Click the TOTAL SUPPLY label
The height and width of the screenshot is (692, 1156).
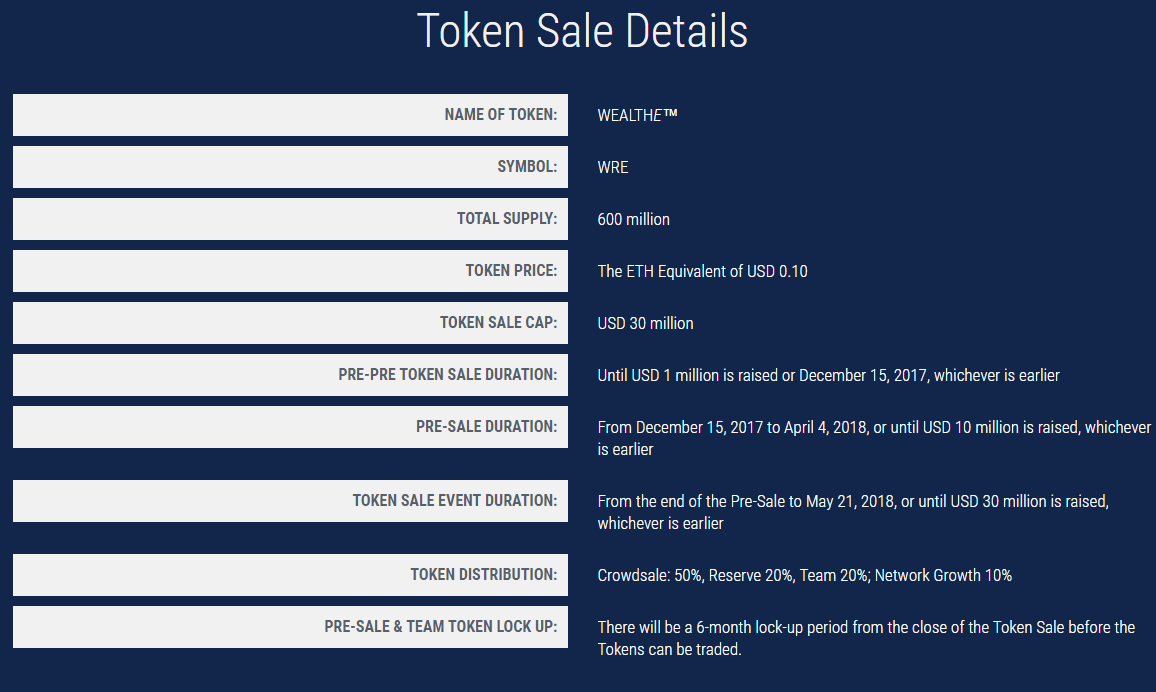coord(507,219)
